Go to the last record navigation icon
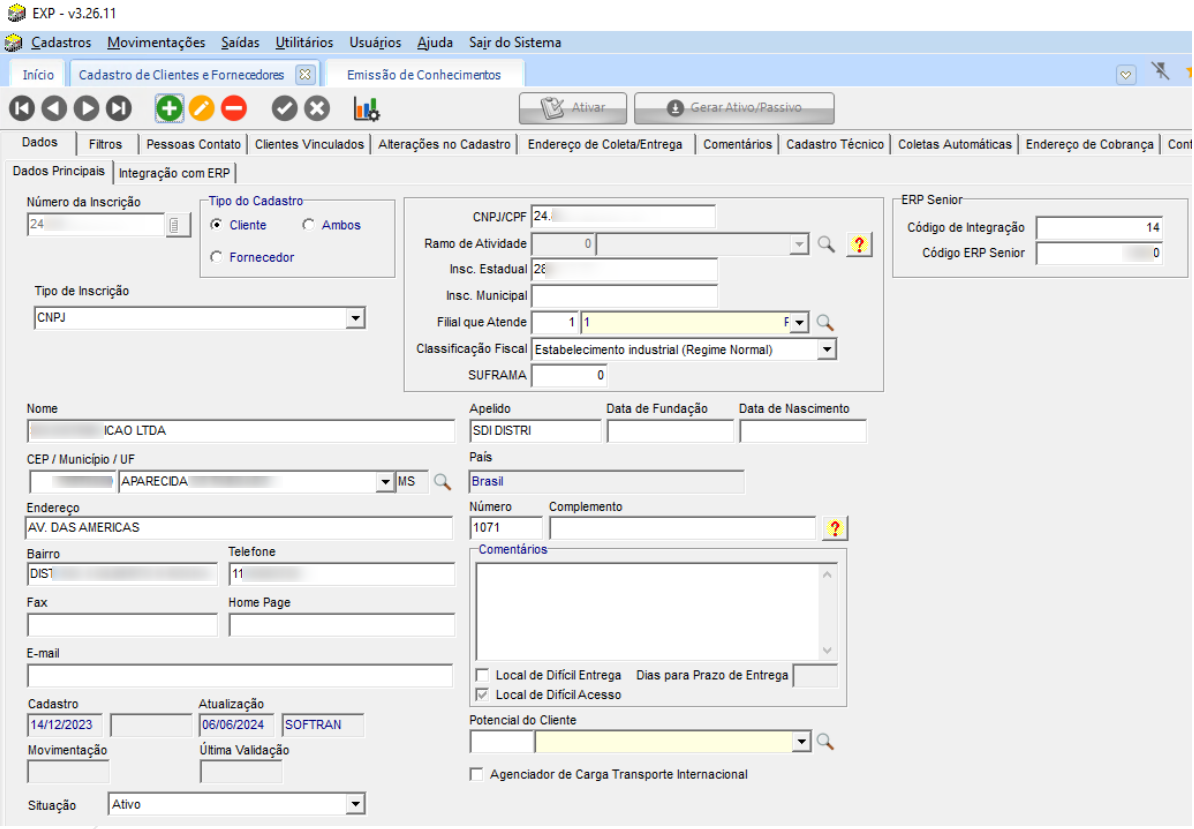The image size is (1194, 829). click(x=119, y=108)
